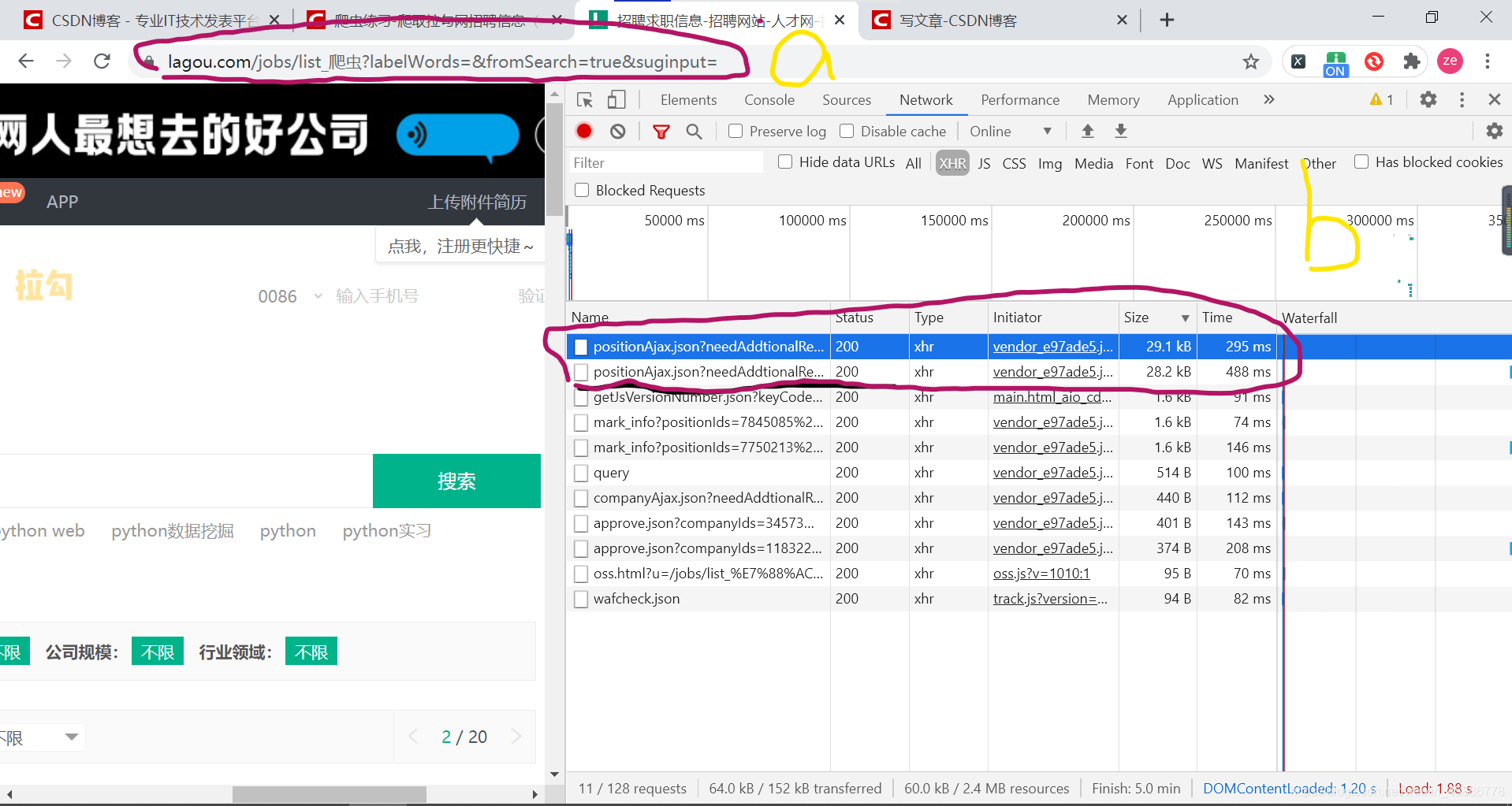Image resolution: width=1512 pixels, height=806 pixels.
Task: Switch to the Elements tab
Action: pyautogui.click(x=688, y=100)
